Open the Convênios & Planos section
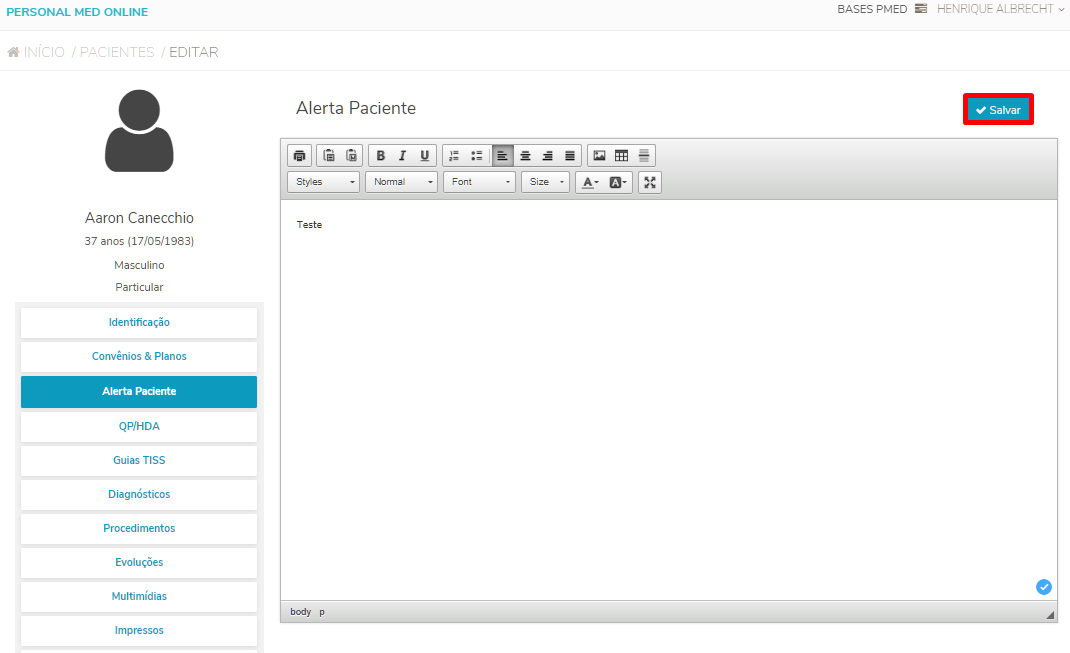Screen dimensions: 1070x653 (139, 356)
